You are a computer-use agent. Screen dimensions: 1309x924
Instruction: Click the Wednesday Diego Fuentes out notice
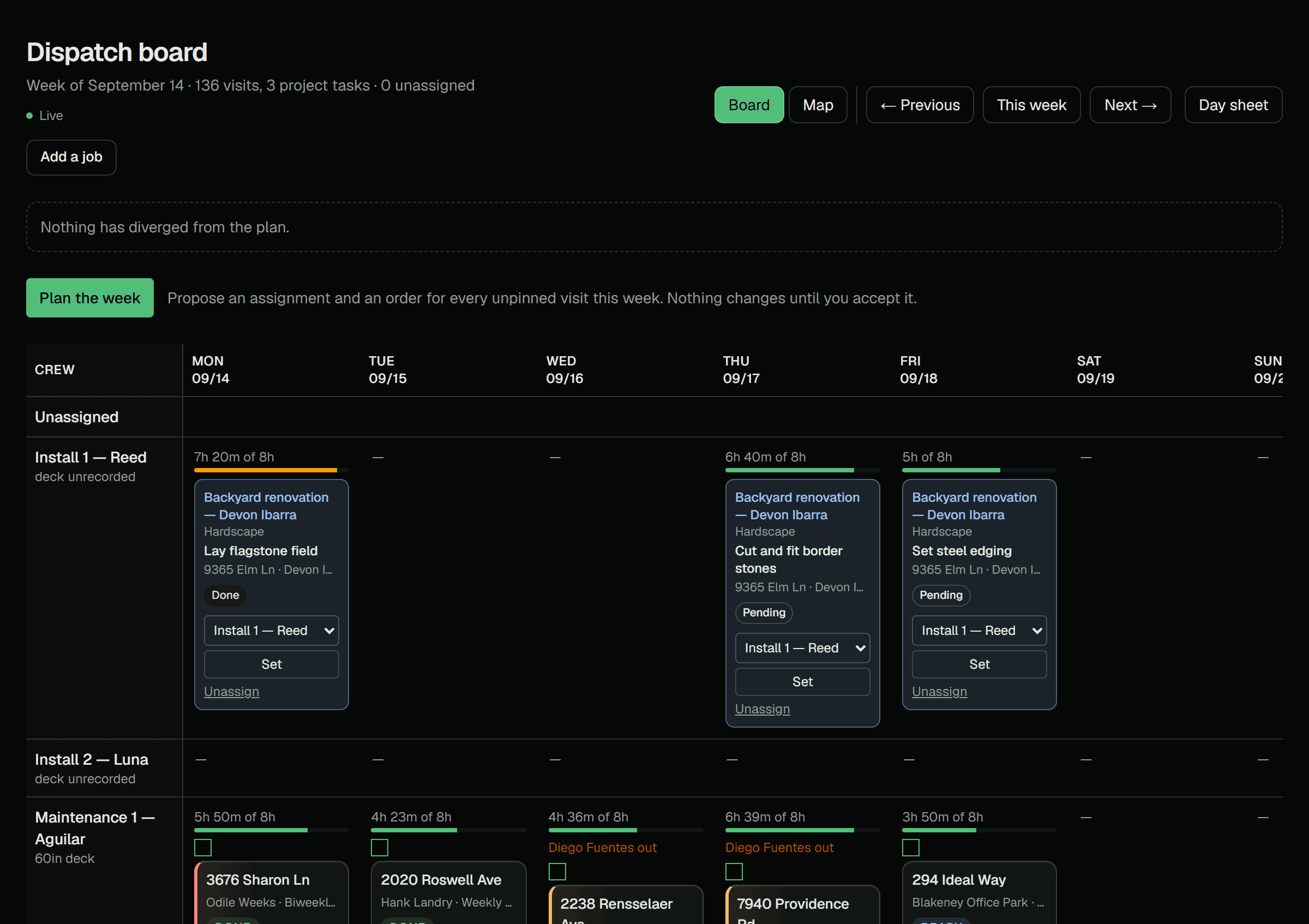click(x=602, y=848)
